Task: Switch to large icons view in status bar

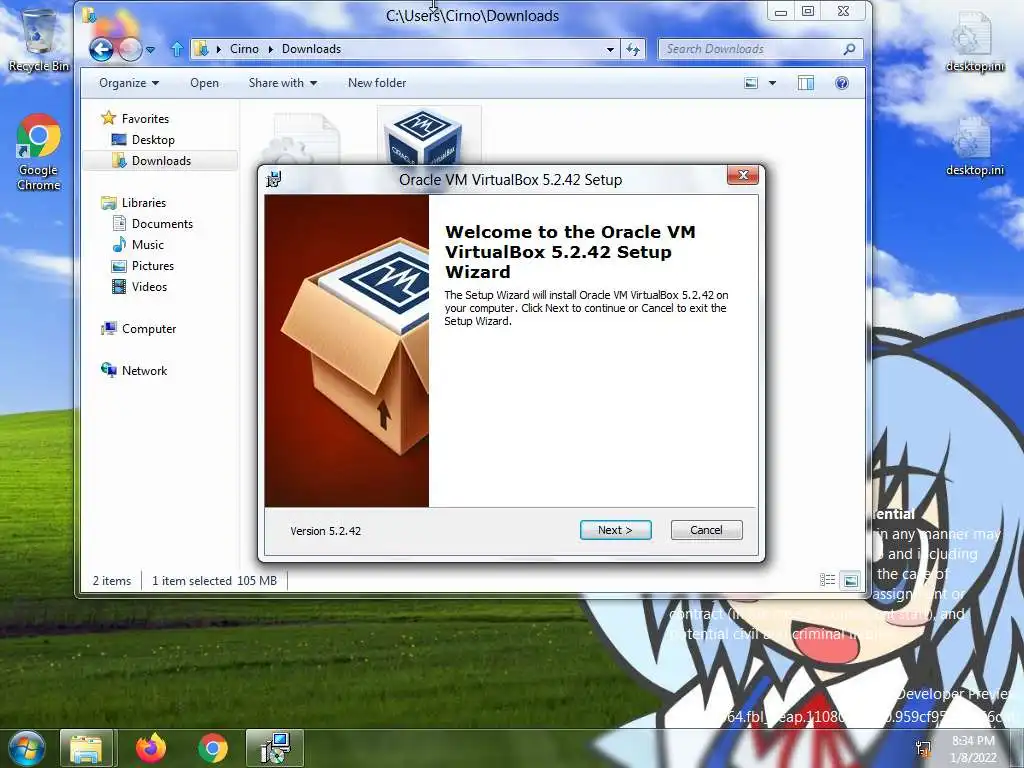Action: click(x=850, y=580)
